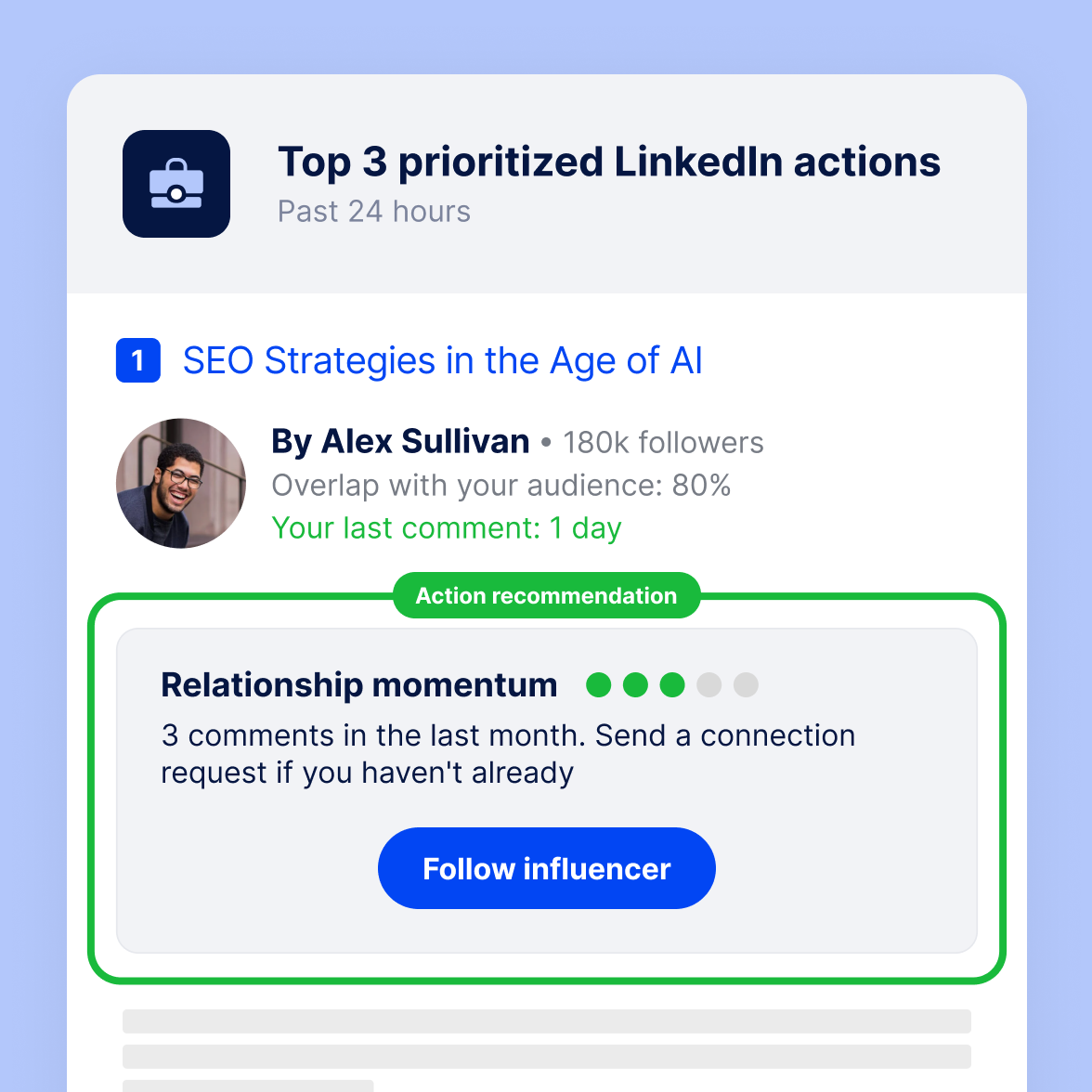Click the briefcase app icon

pos(176,184)
